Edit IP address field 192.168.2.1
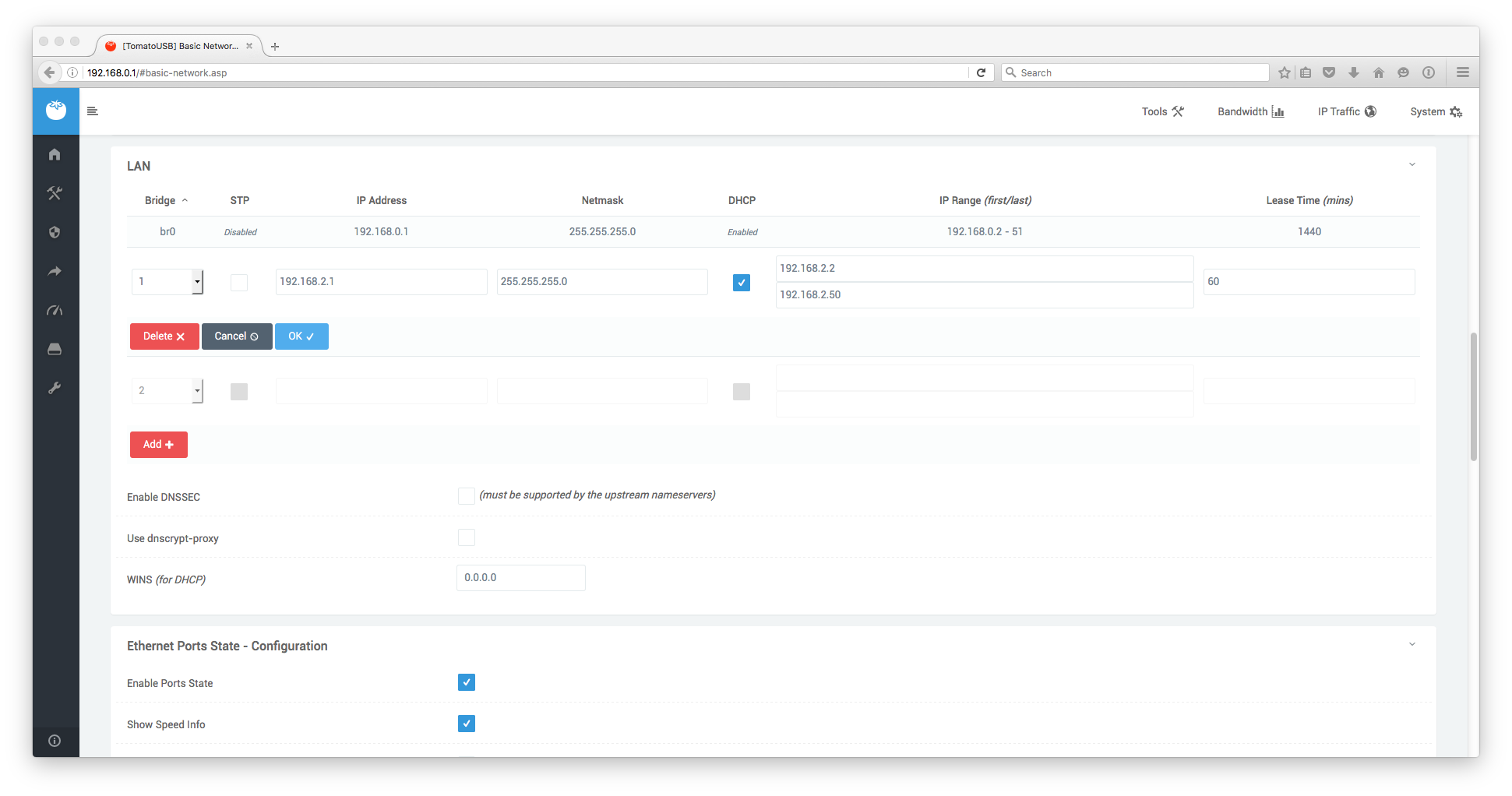The image size is (1512, 796). click(381, 282)
